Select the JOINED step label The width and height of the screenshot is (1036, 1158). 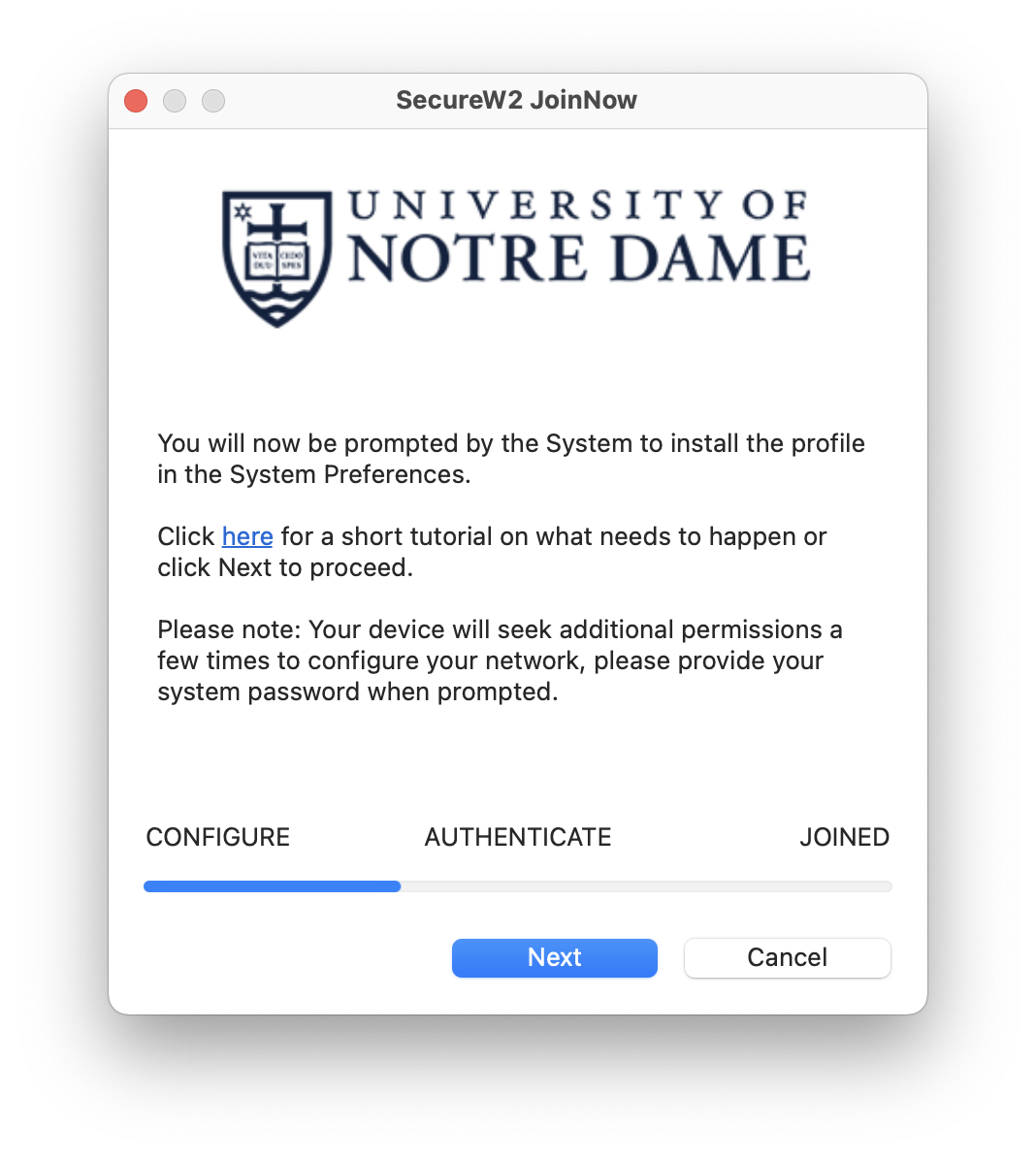tap(844, 837)
